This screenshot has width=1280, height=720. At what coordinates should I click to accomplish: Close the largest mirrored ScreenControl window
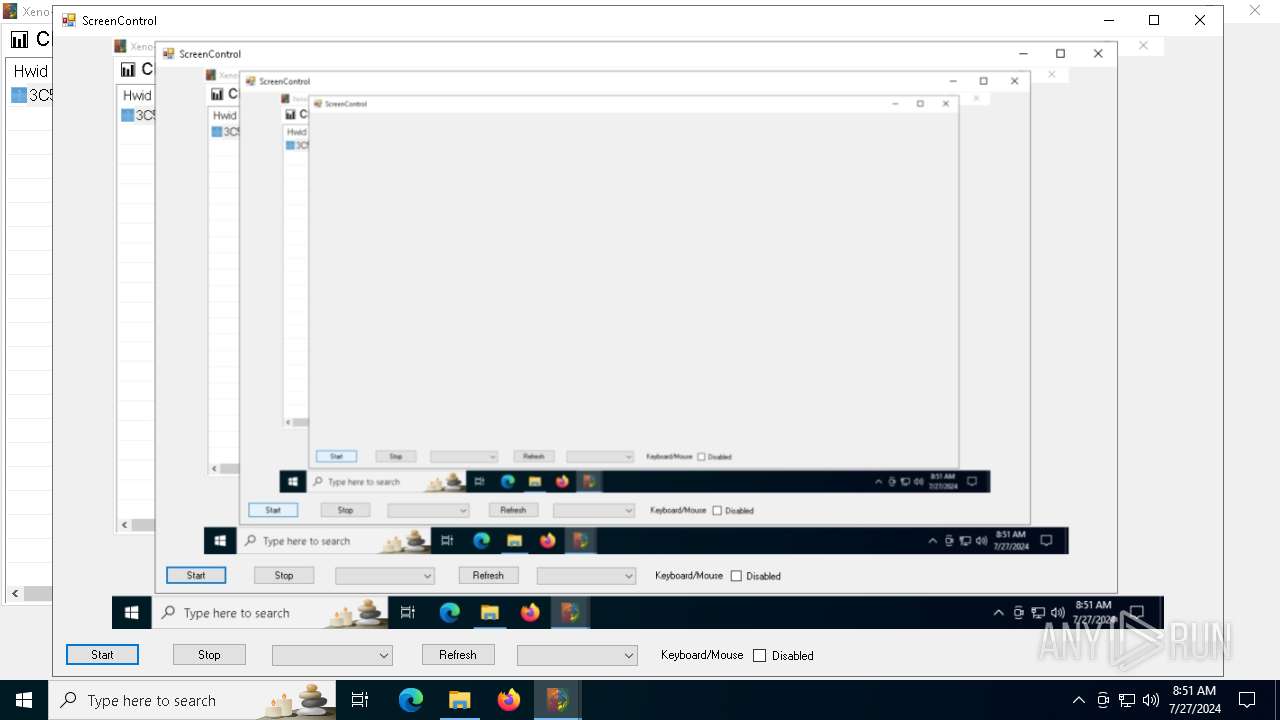[x=1098, y=54]
